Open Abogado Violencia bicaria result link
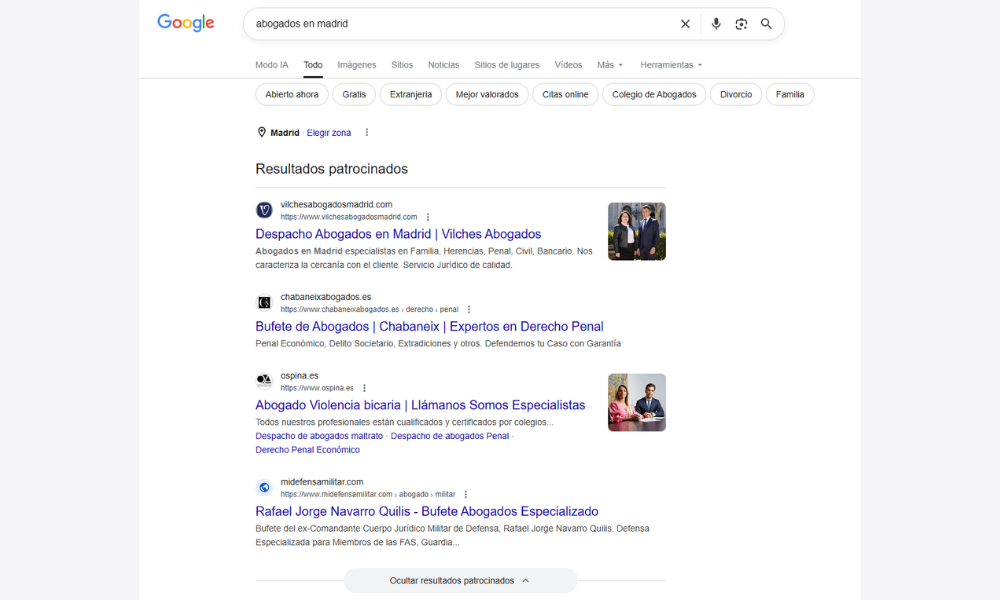Viewport: 1000px width, 600px height. point(420,405)
